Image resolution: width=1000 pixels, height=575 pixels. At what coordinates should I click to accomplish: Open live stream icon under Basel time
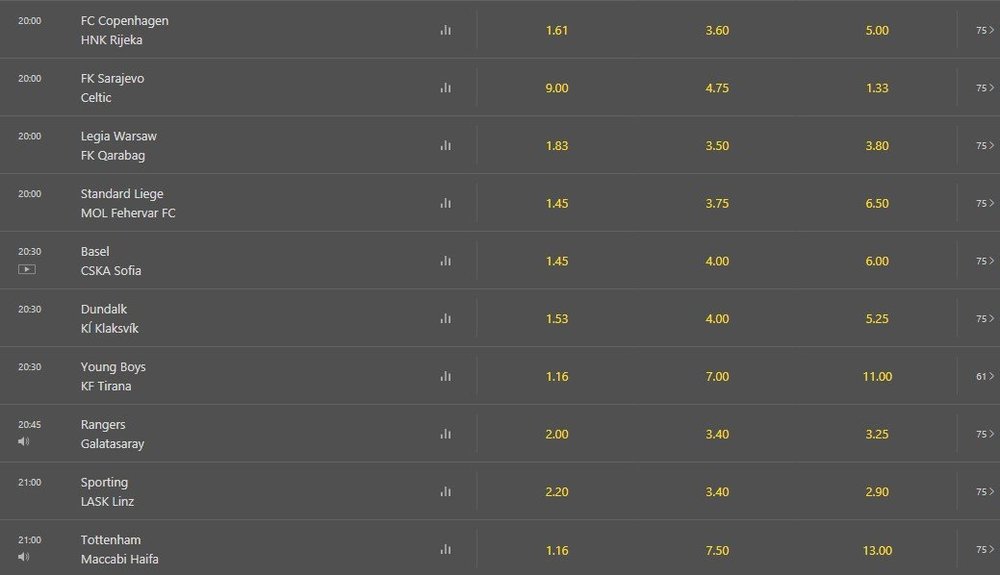point(27,269)
